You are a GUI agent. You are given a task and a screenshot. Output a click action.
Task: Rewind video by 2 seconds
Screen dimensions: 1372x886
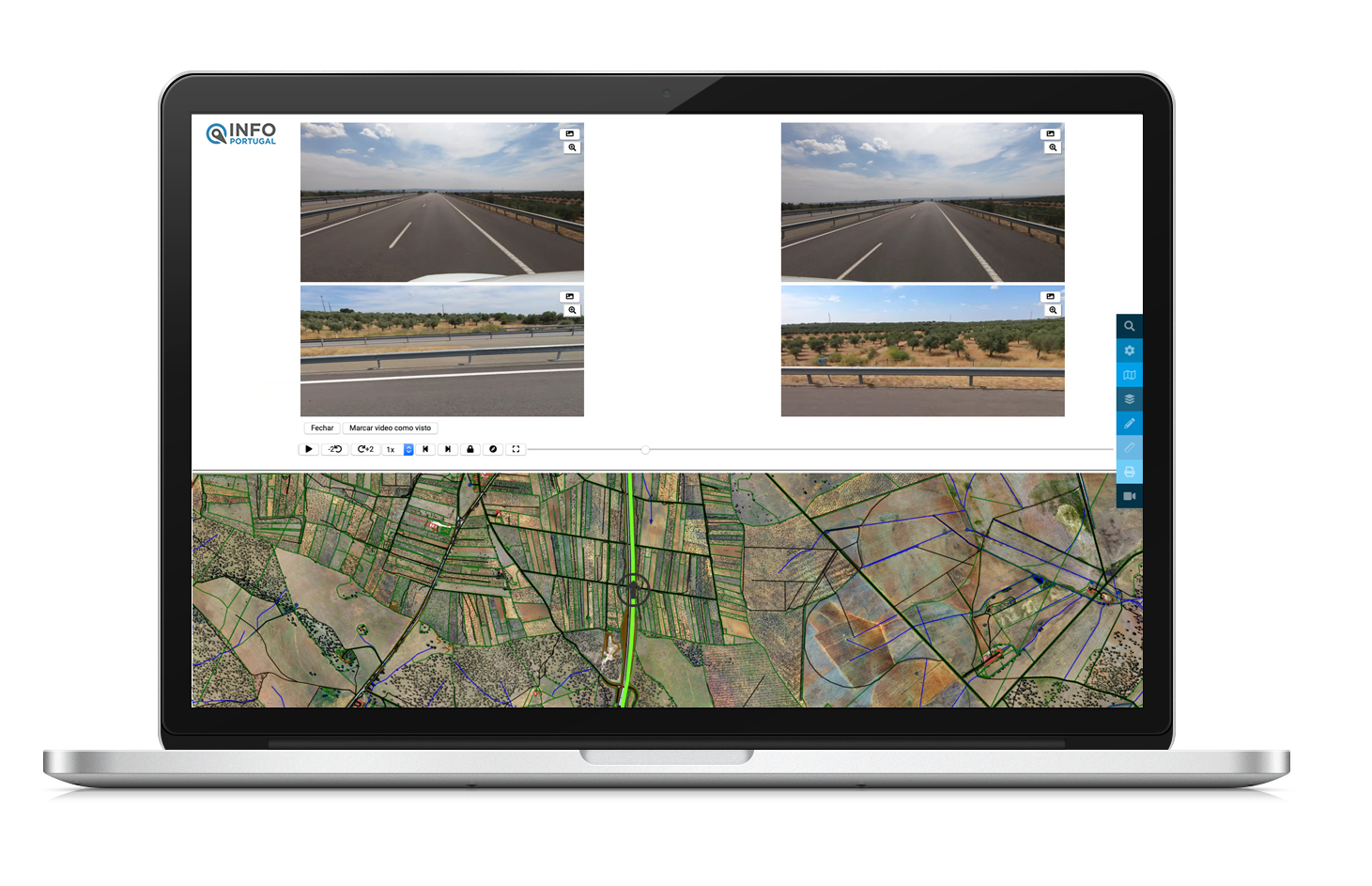point(335,449)
